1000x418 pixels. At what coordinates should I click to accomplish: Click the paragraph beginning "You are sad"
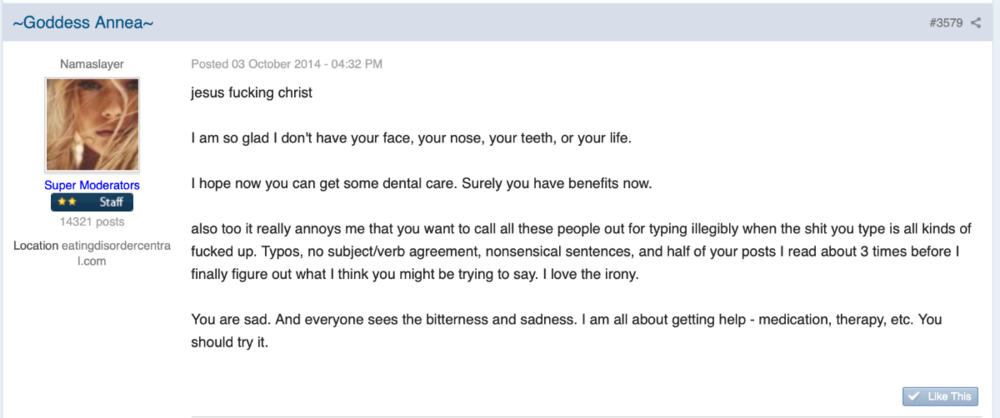pos(566,331)
